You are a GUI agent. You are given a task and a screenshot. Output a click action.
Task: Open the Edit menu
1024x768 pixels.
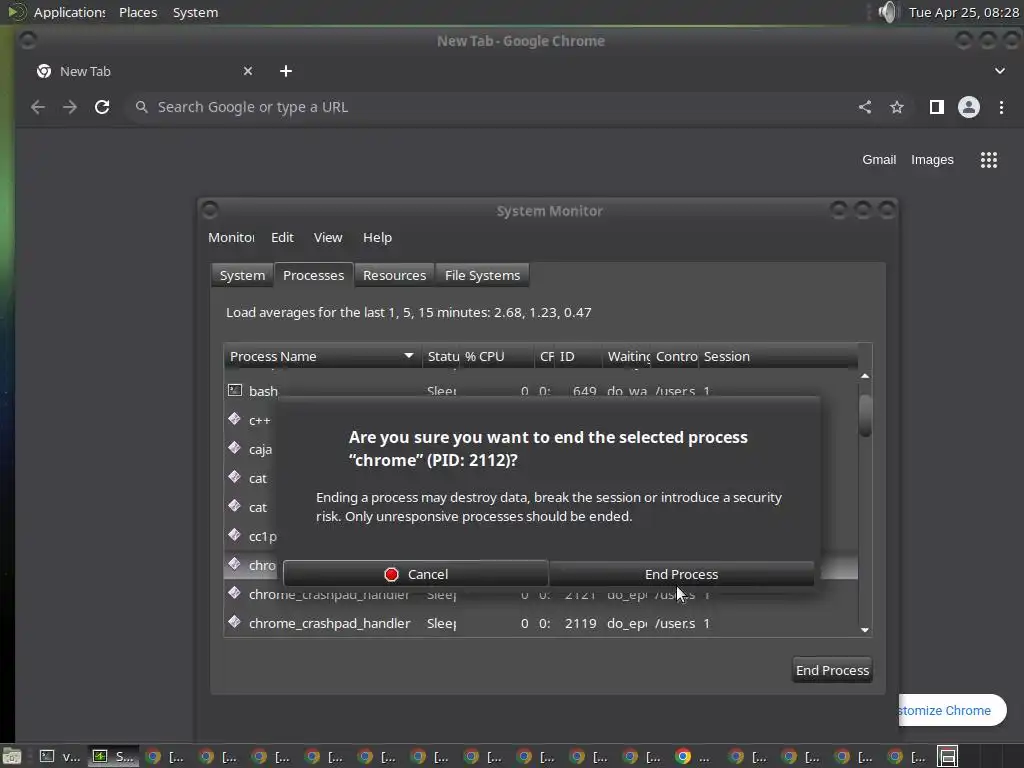282,237
